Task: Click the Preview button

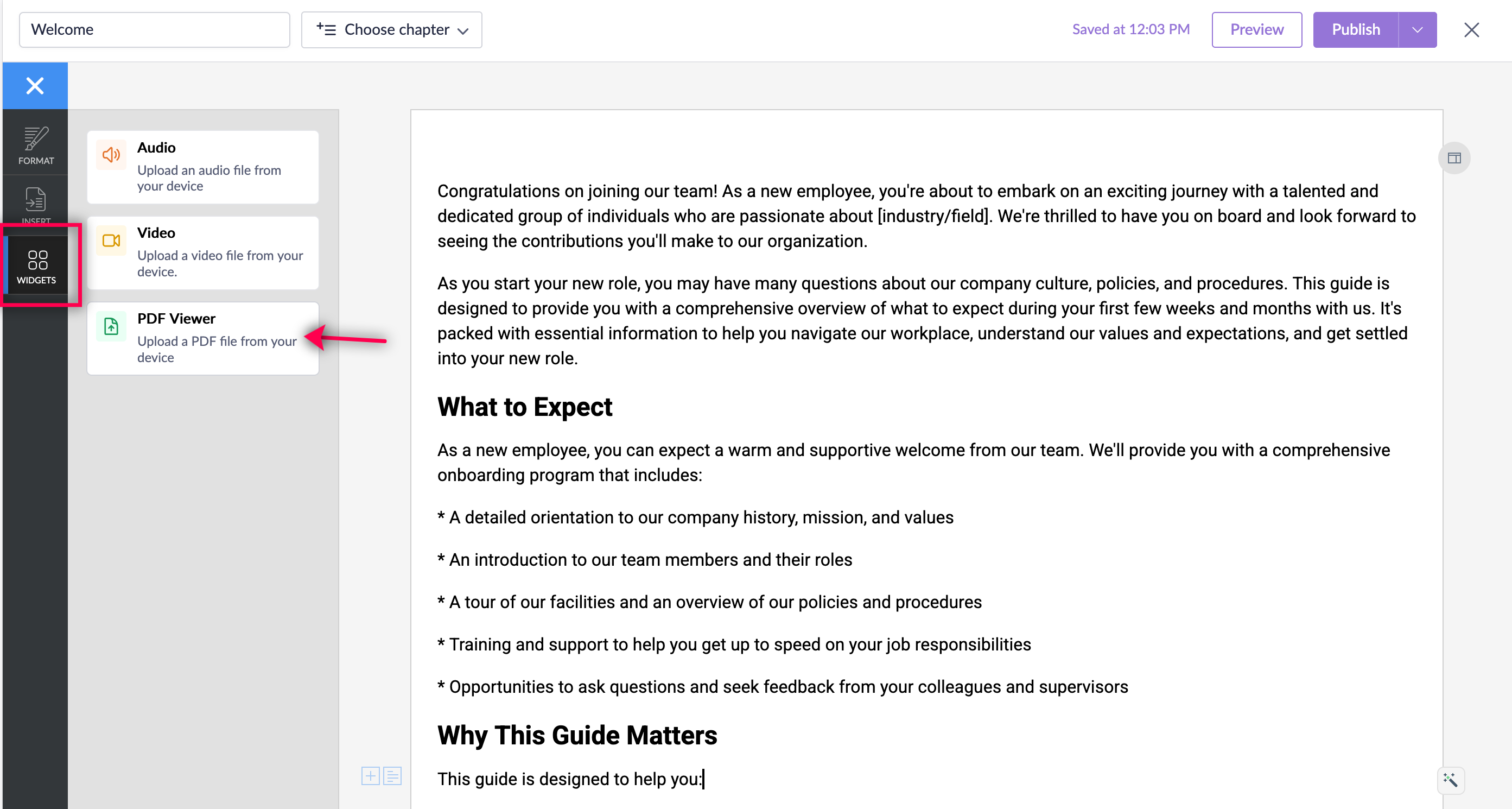Action: 1256,29
